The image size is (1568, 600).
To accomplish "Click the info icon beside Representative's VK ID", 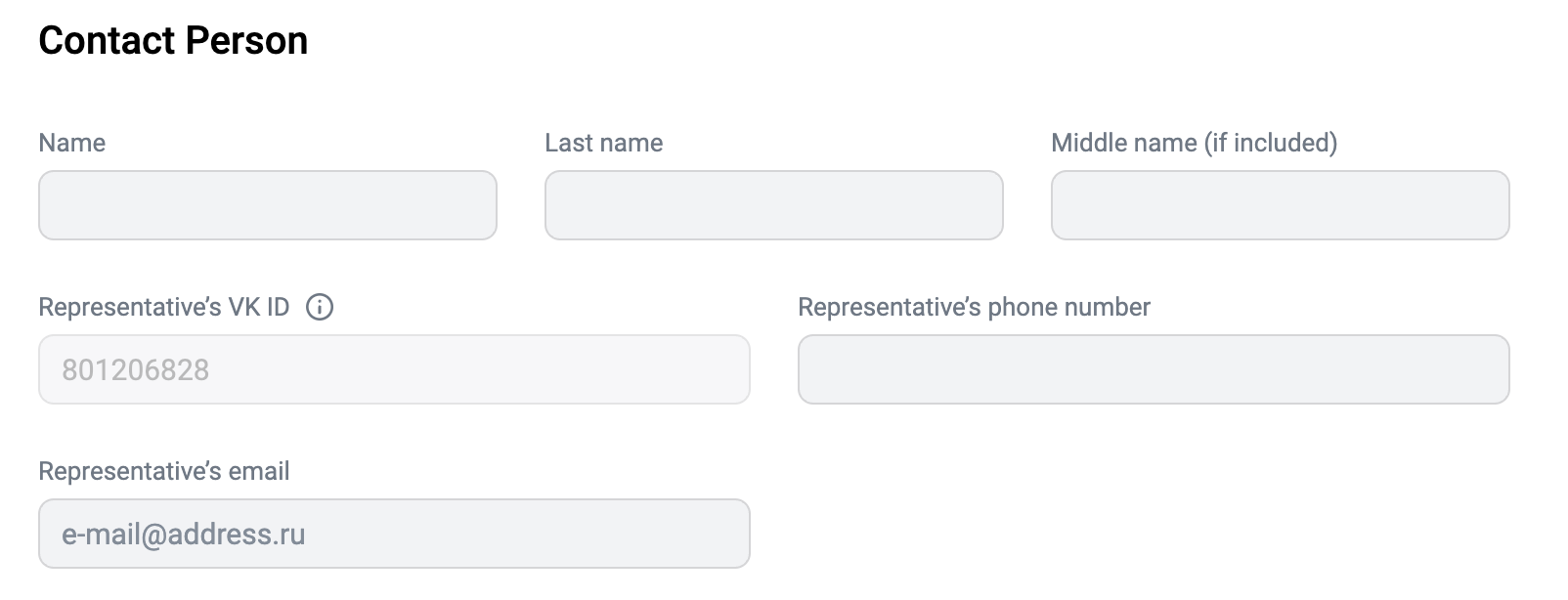I will (320, 307).
